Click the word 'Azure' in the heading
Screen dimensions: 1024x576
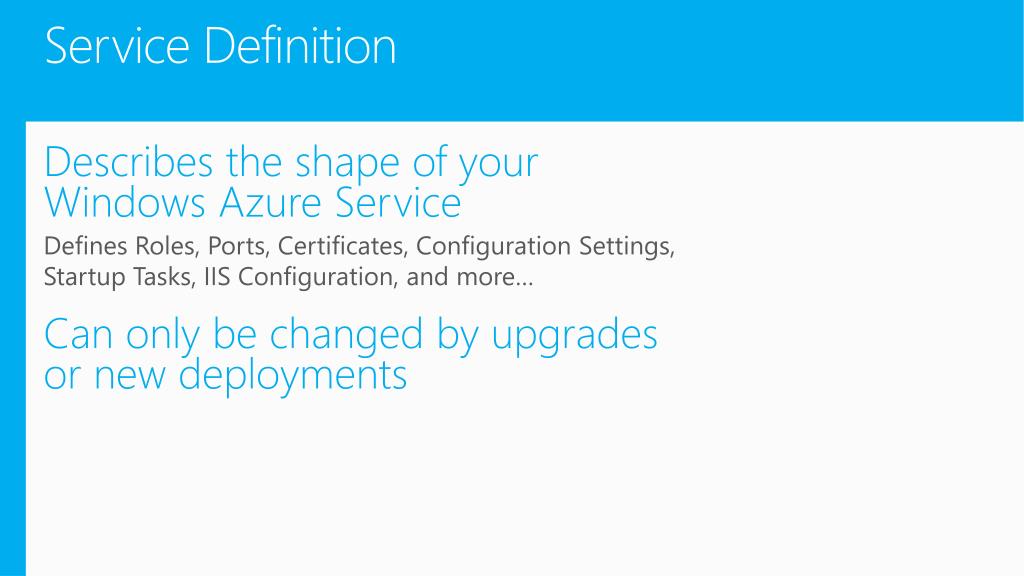tap(270, 202)
